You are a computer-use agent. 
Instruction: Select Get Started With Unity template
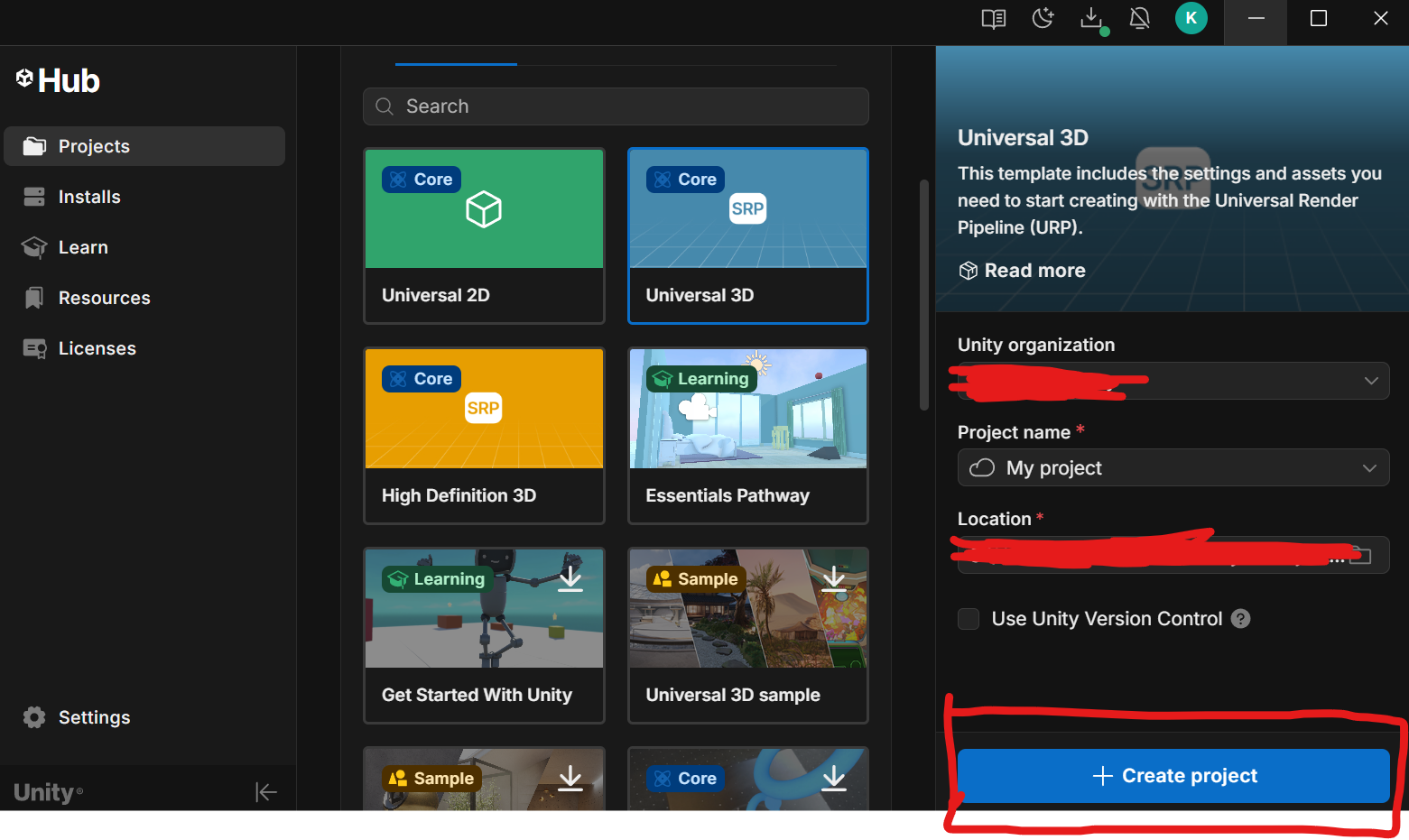pyautogui.click(x=484, y=635)
